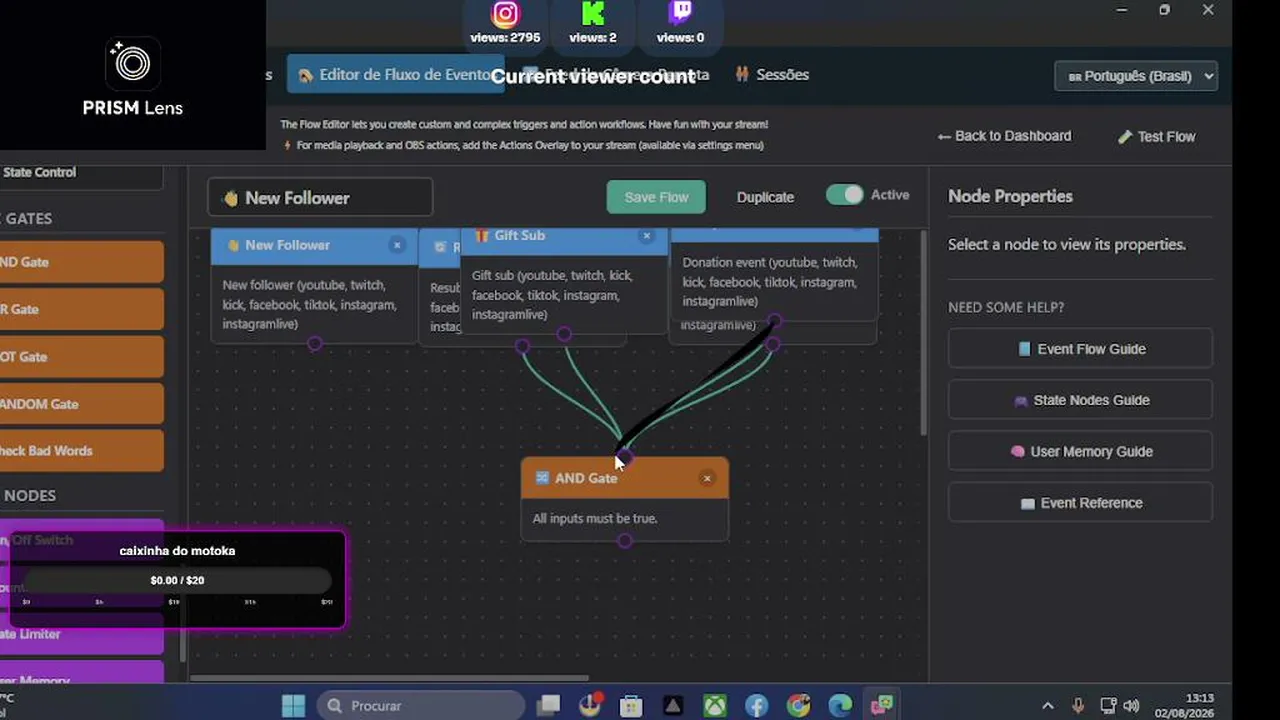Click the caixinha do motoka goal progress bar
The width and height of the screenshot is (1280, 720).
(177, 580)
